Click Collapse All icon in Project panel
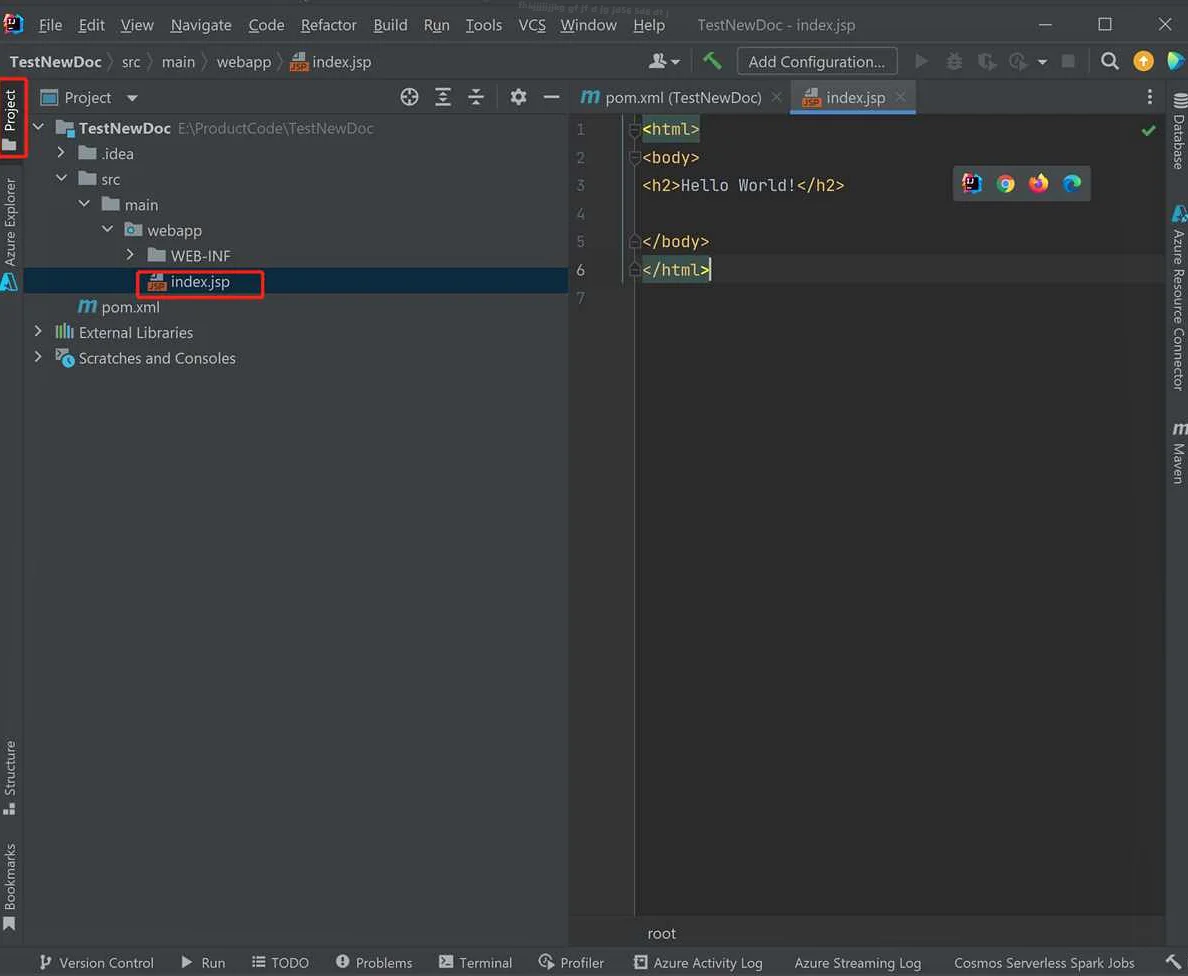Screen dimensions: 1188x976 476,97
